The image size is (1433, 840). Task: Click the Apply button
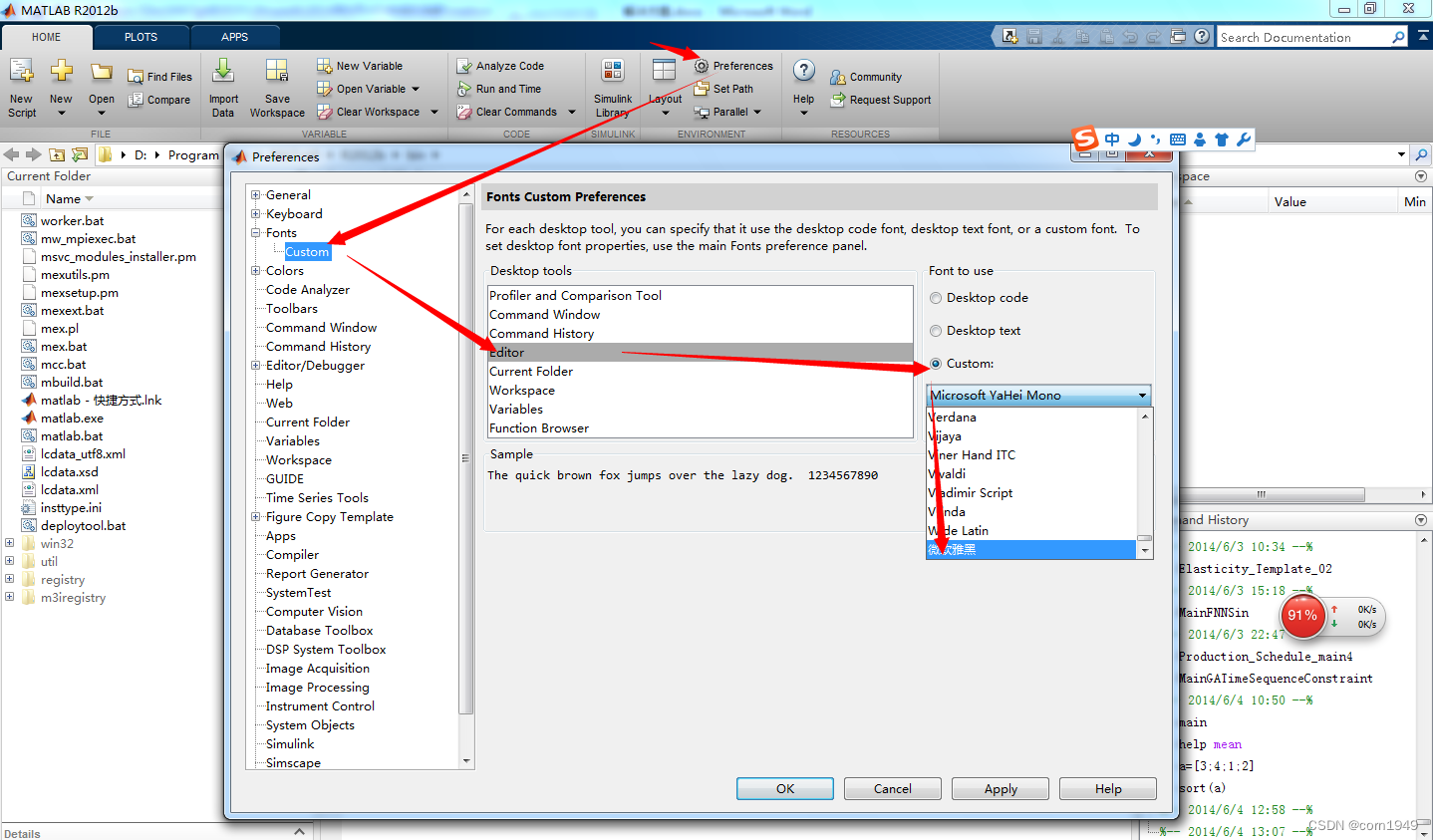[x=1001, y=789]
